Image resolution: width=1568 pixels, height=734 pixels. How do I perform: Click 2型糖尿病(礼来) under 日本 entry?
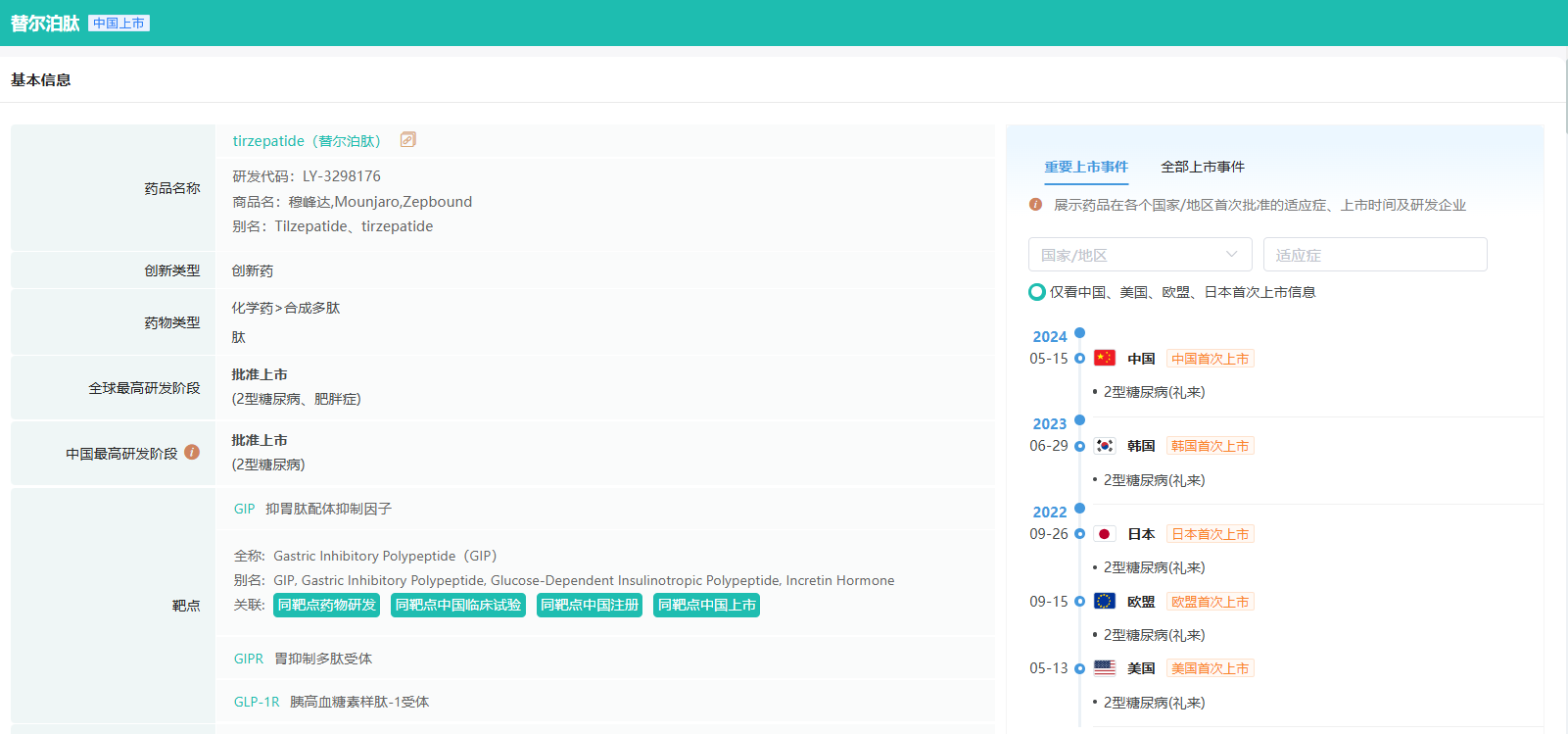tap(1155, 567)
